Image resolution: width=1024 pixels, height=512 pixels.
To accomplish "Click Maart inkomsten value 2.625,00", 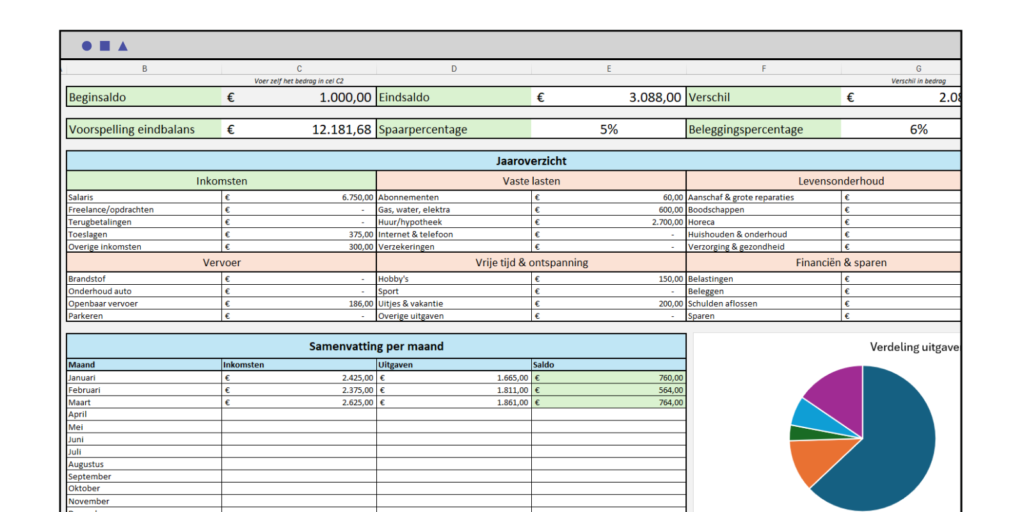I will [x=299, y=402].
